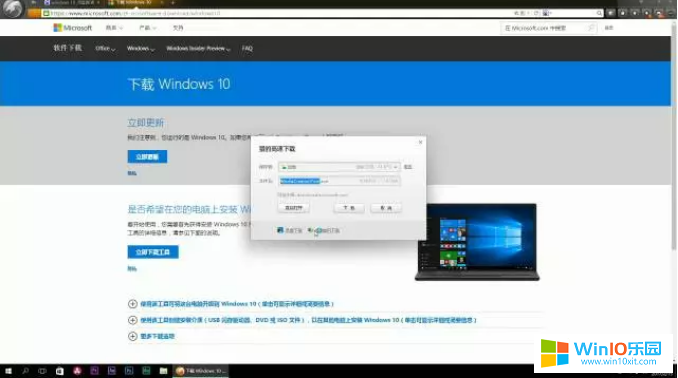
Task: Open the Office menu in the dark navigation bar
Action: coord(105,48)
